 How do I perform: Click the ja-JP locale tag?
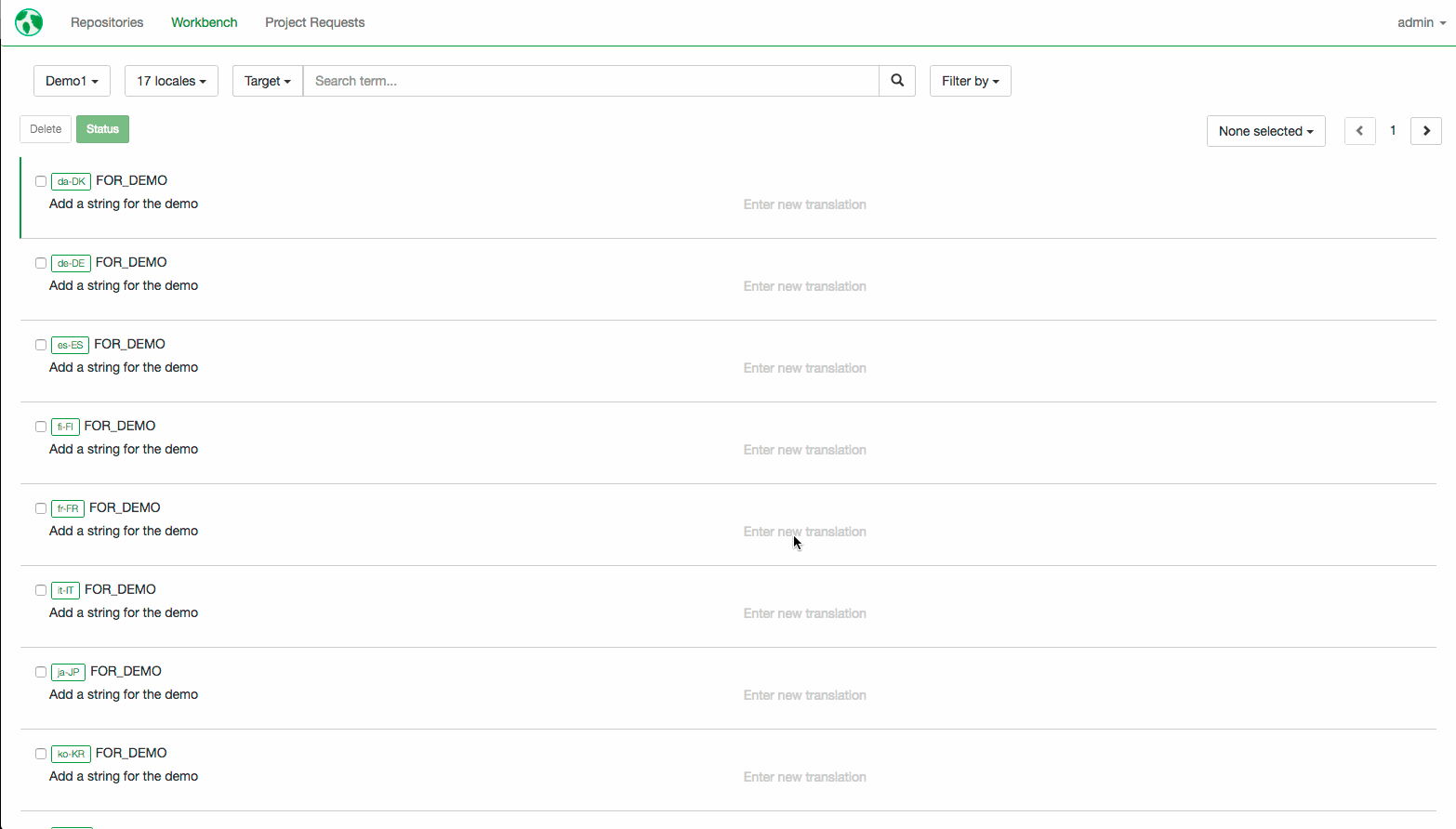tap(68, 672)
